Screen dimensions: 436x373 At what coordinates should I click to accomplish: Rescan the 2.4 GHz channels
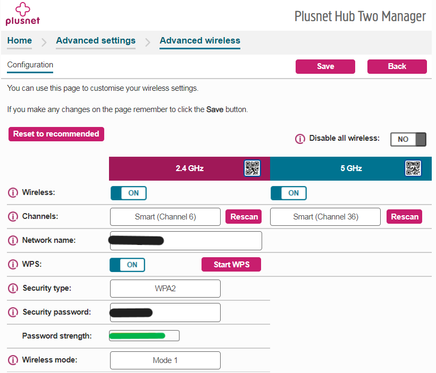244,217
